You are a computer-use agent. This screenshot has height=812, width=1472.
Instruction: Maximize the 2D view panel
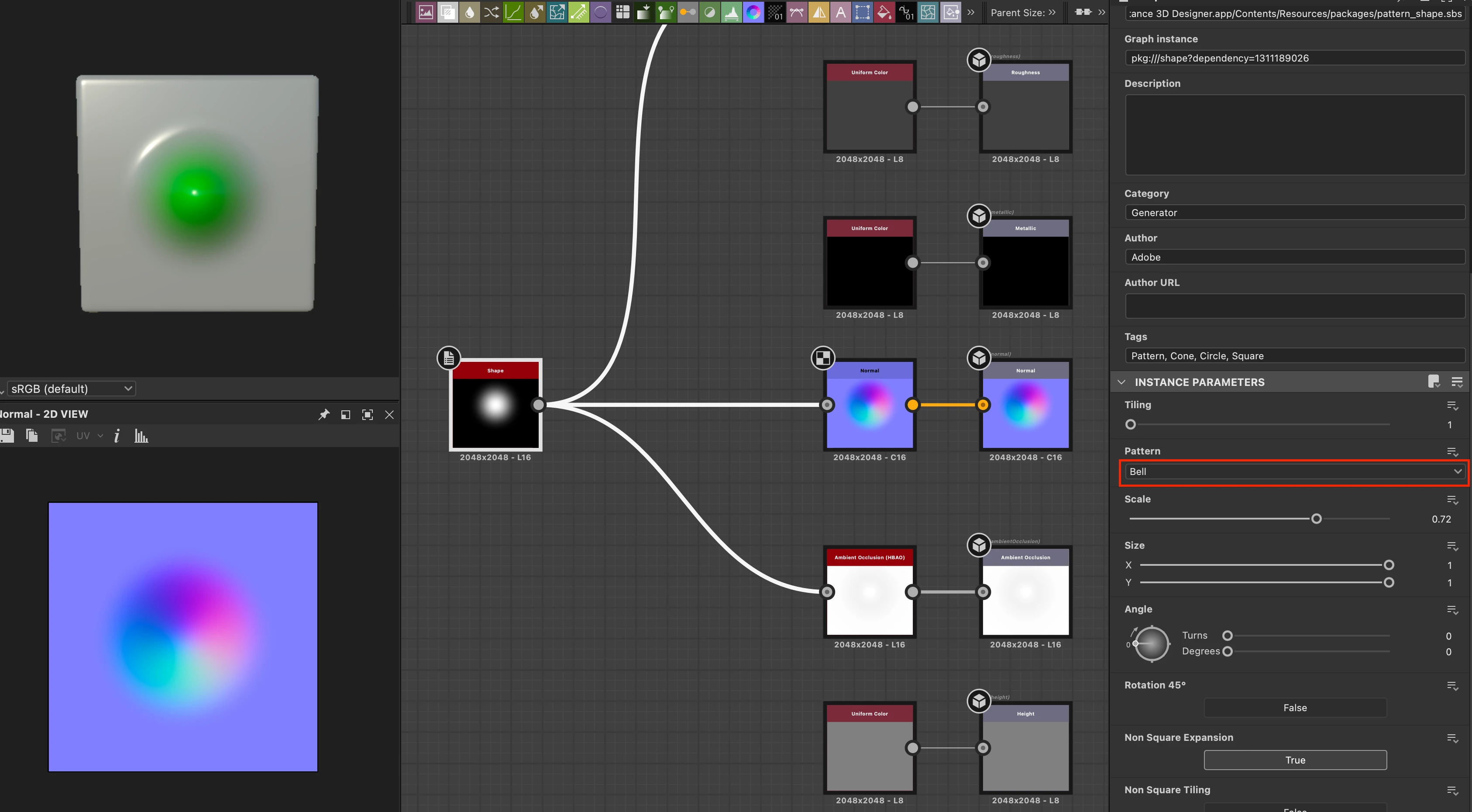click(368, 414)
